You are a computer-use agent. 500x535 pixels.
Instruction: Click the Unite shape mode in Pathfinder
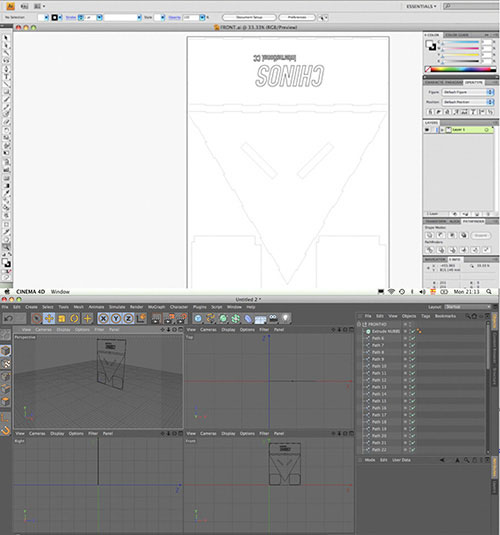coord(429,235)
